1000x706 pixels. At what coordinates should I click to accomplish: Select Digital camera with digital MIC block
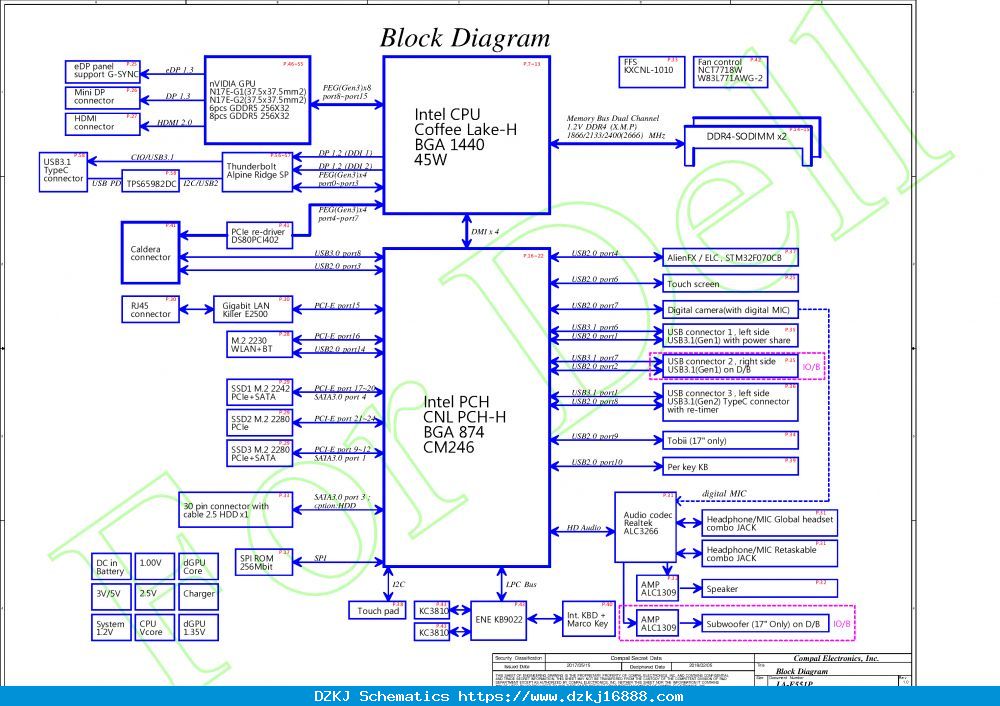tap(730, 309)
